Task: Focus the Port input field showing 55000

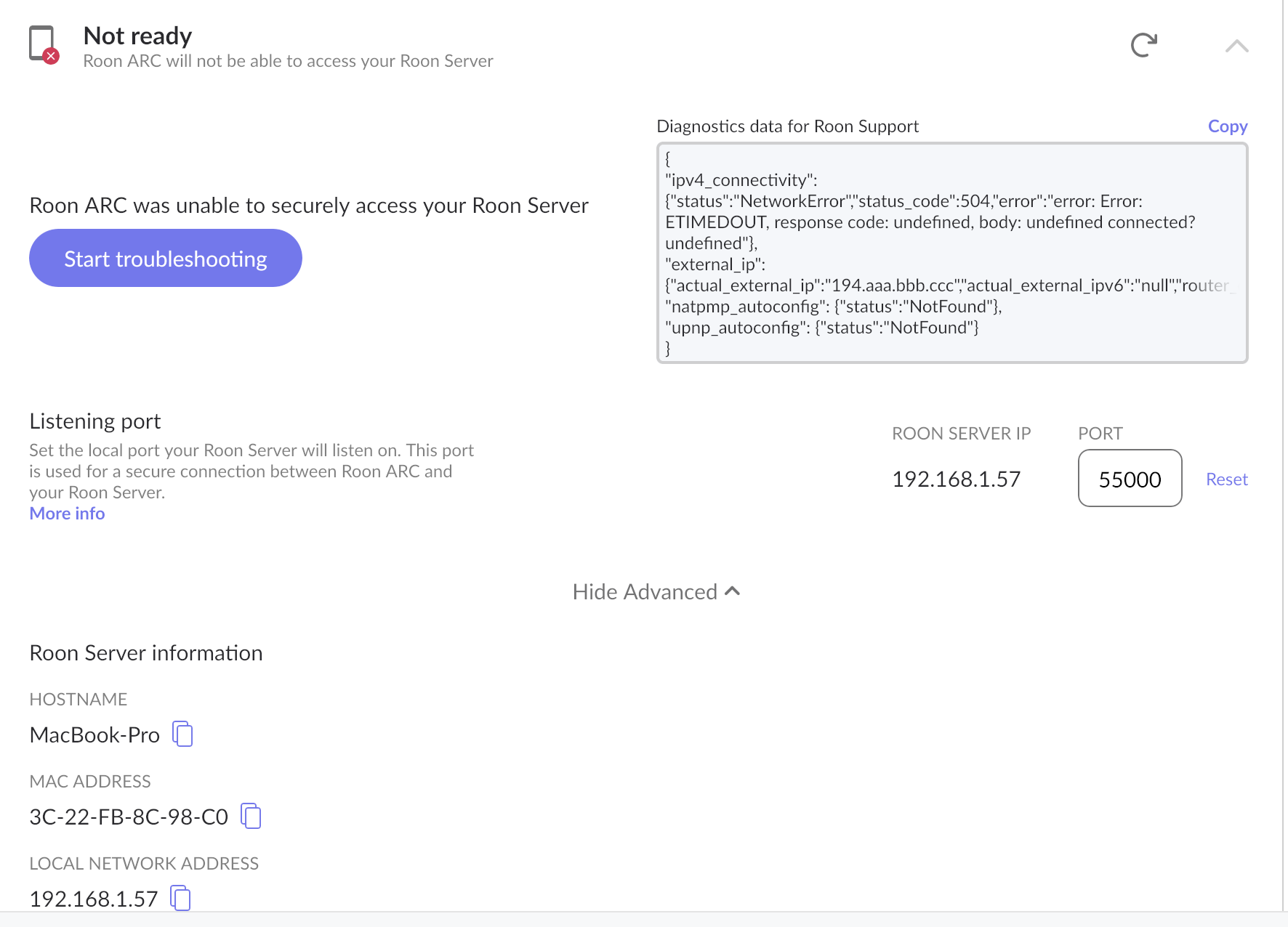Action: pyautogui.click(x=1130, y=479)
